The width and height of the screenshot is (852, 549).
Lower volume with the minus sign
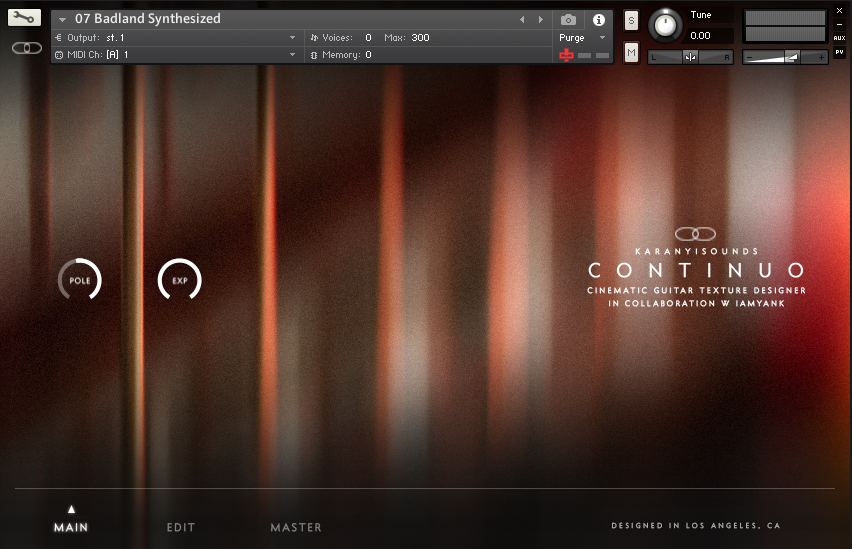click(750, 57)
